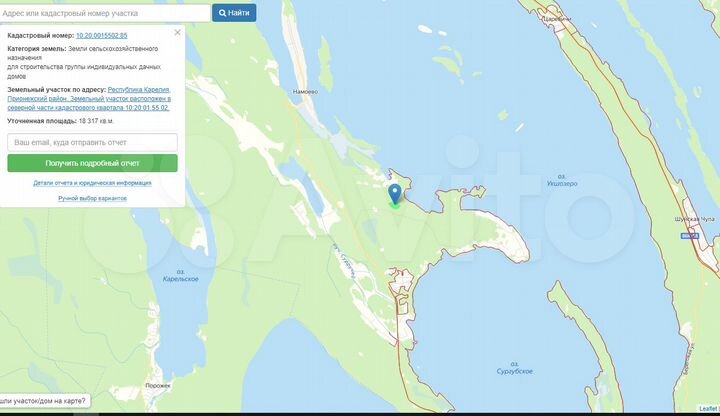Viewport: 720px width, 416px height.
Task: Click the Намоево village label on map
Action: (x=305, y=92)
